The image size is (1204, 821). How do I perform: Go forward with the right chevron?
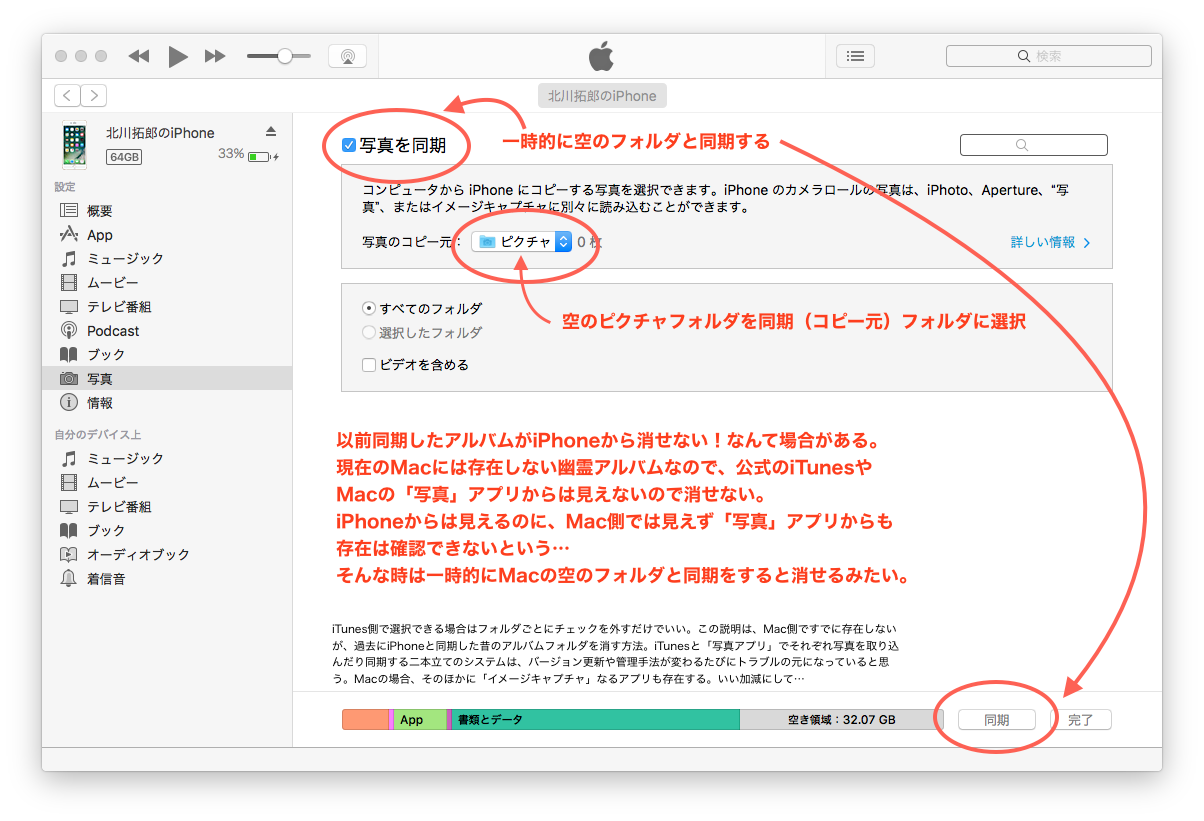pos(93,96)
